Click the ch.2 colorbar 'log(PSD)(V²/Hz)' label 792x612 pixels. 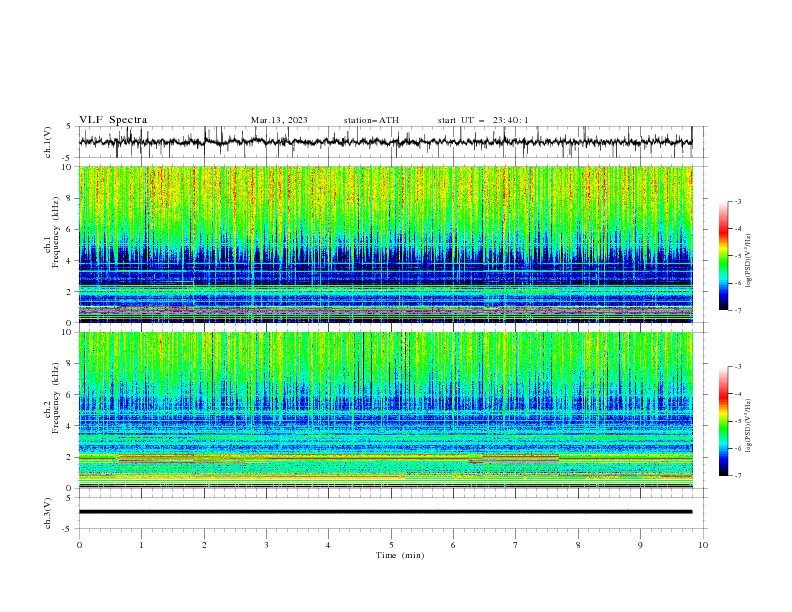tap(749, 425)
